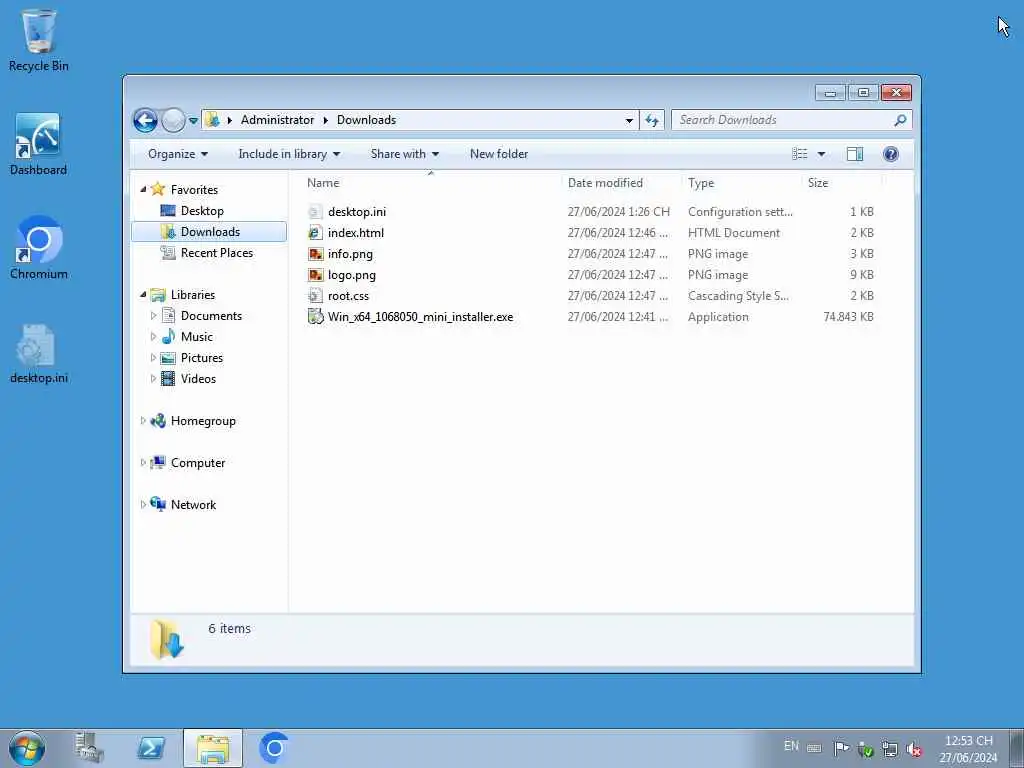1024x768 pixels.
Task: Open the Organize menu
Action: point(178,154)
